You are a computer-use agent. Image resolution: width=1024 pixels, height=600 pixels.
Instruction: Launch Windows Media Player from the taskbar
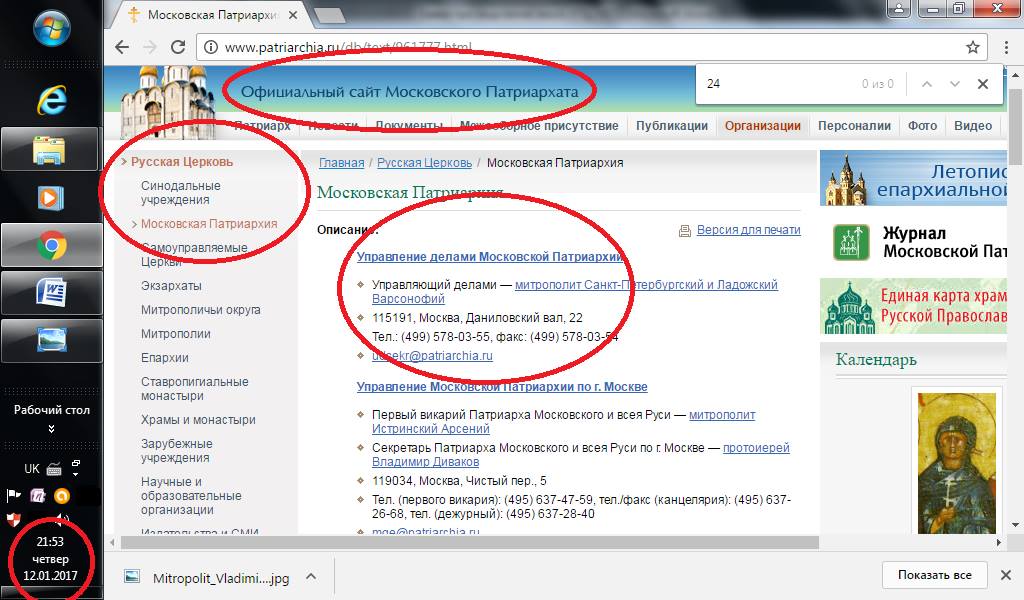(50, 198)
